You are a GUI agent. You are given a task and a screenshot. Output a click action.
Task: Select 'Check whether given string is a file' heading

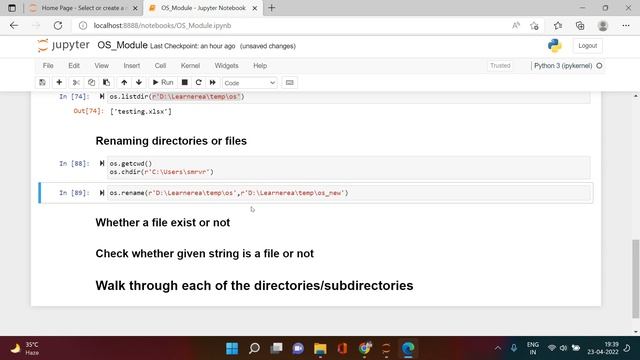point(204,253)
